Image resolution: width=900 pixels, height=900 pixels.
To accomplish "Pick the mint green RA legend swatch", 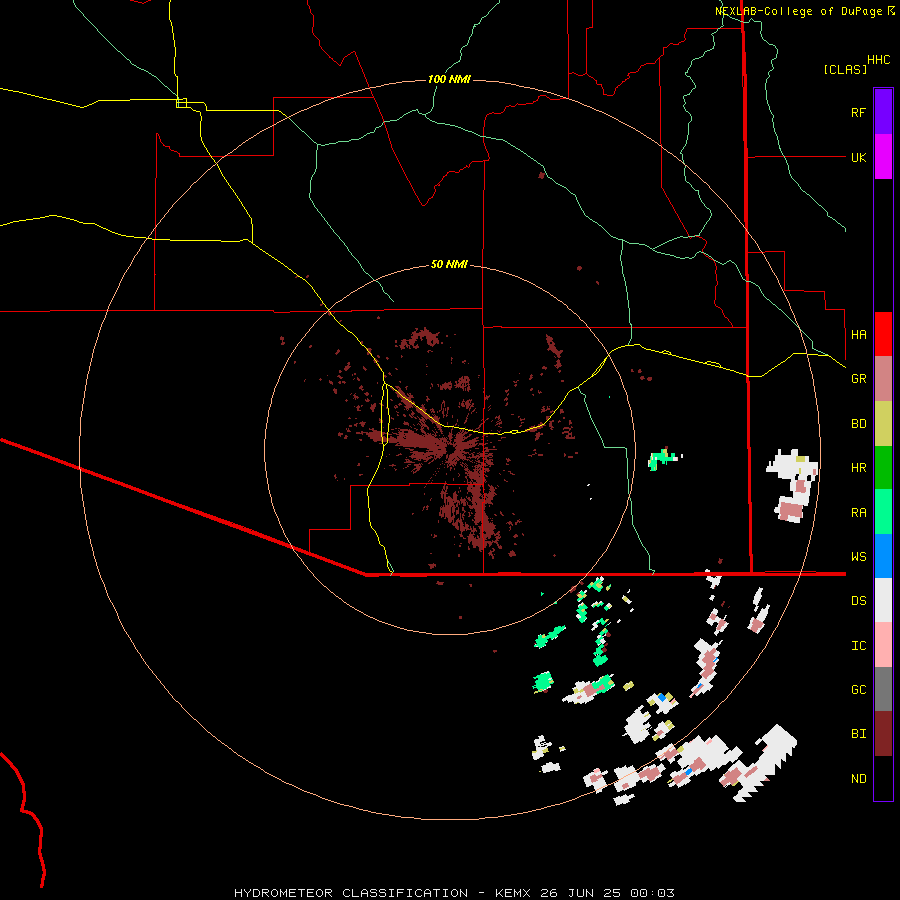I will 883,512.
